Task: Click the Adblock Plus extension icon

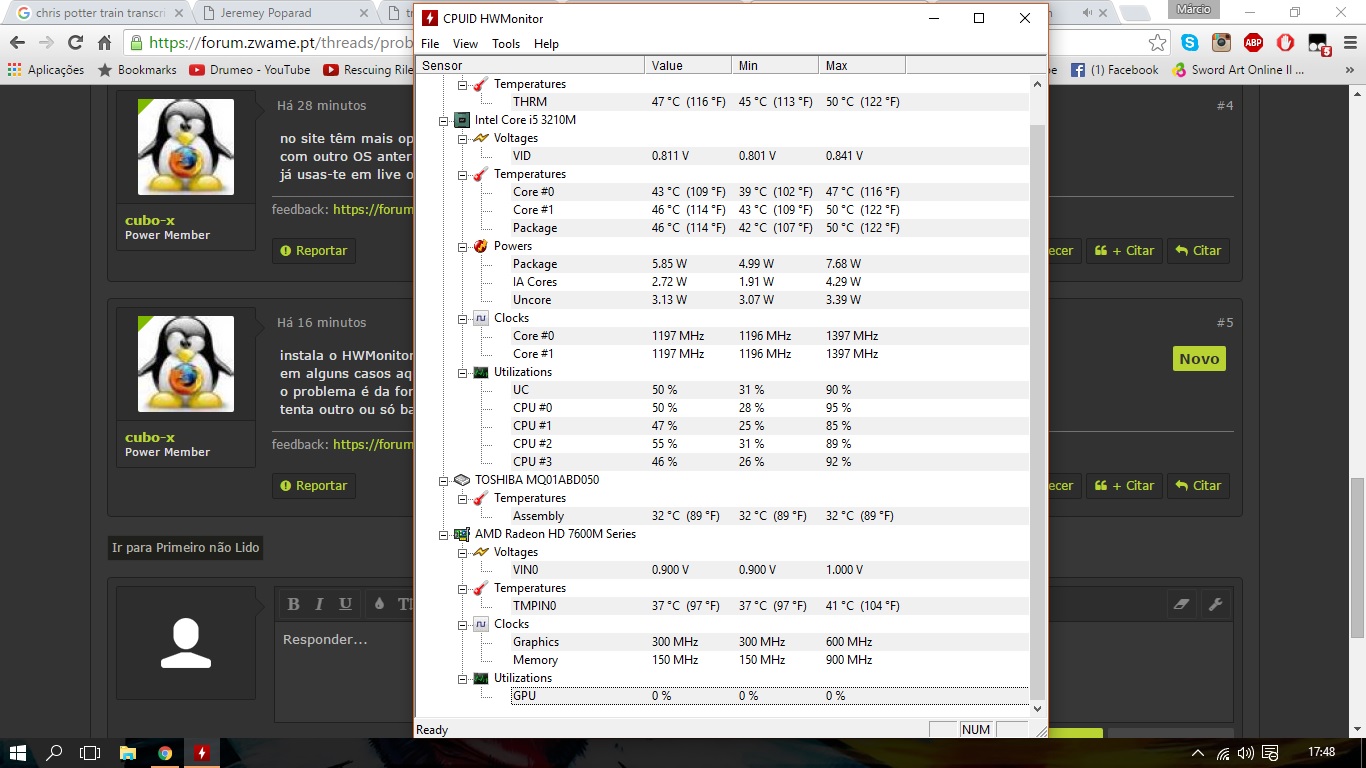Action: (x=1253, y=43)
